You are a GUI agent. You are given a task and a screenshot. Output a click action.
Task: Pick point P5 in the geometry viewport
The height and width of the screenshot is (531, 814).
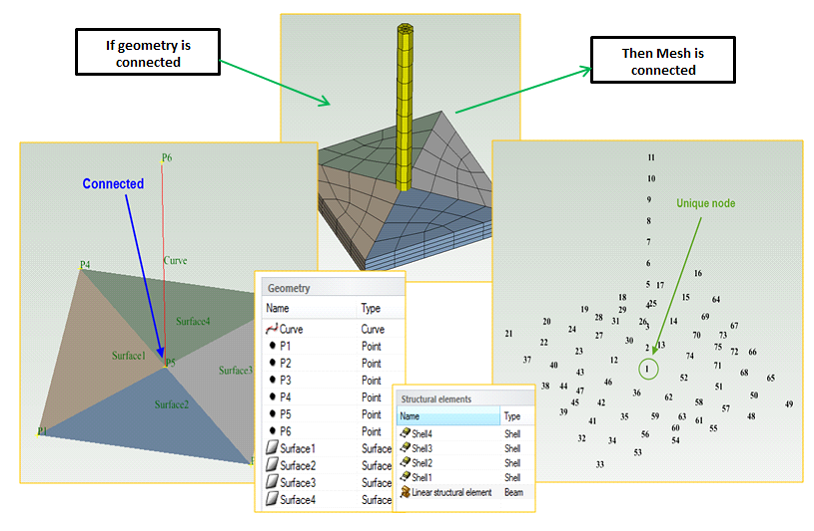click(x=166, y=362)
